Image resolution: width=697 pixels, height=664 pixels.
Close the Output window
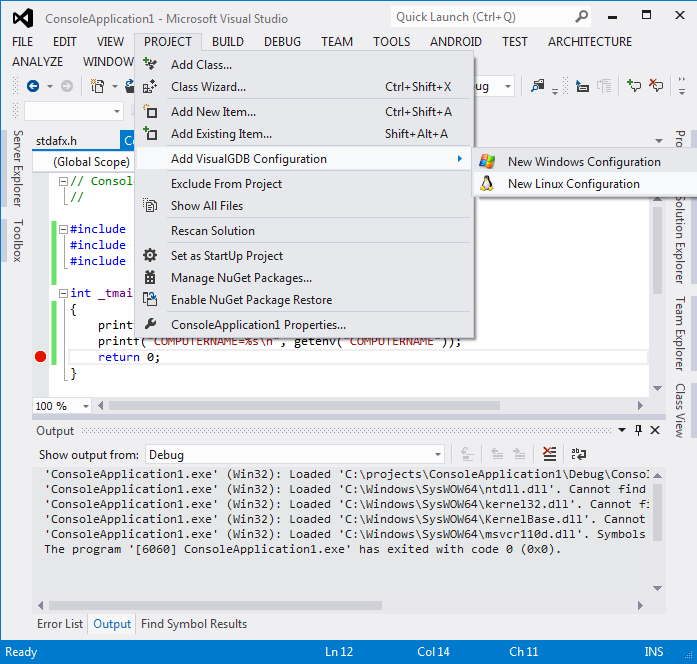pyautogui.click(x=655, y=430)
